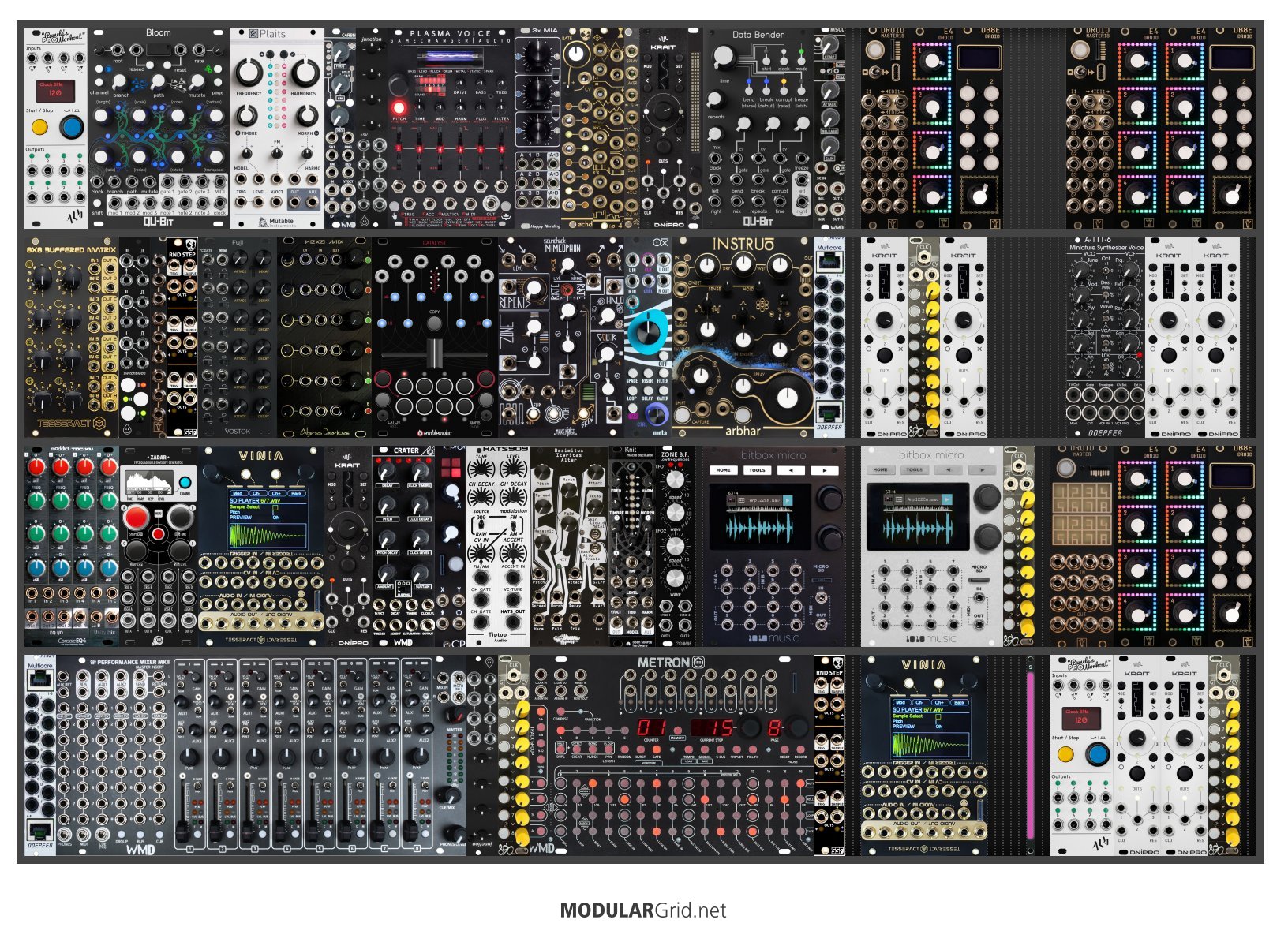Click Plasma Voice's glowing red PITCH button

(399, 107)
